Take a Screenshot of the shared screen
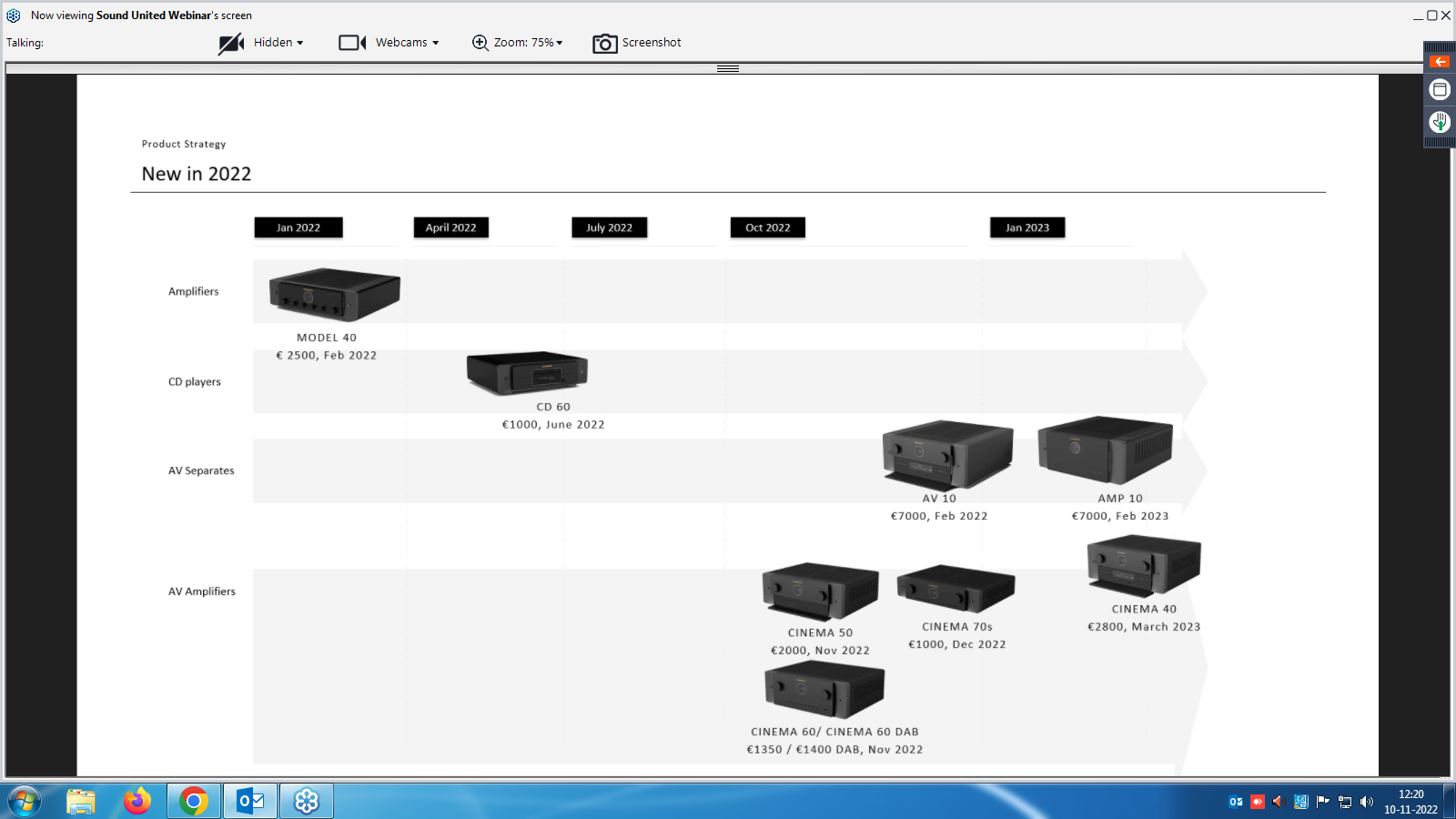The height and width of the screenshot is (819, 1456). pyautogui.click(x=637, y=43)
